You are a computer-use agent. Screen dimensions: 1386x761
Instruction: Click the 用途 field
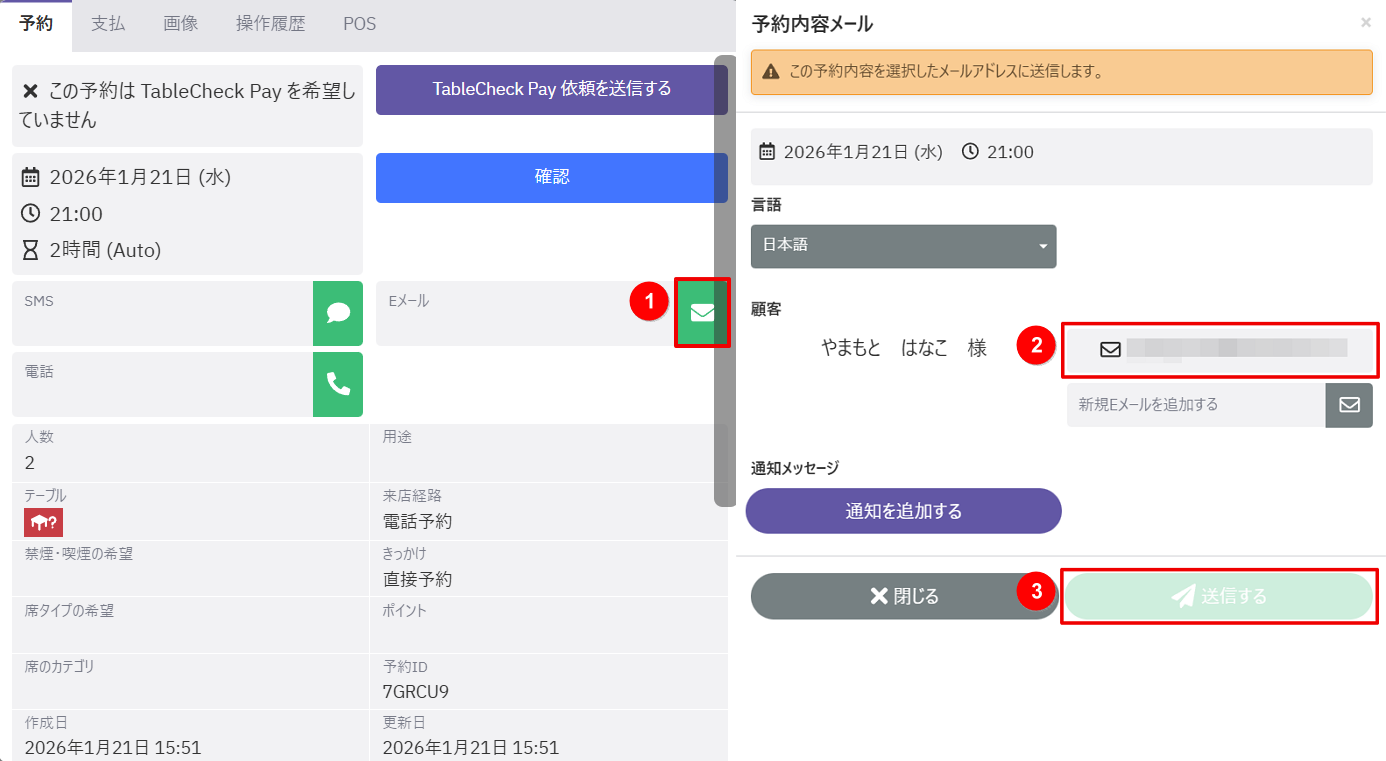click(548, 453)
